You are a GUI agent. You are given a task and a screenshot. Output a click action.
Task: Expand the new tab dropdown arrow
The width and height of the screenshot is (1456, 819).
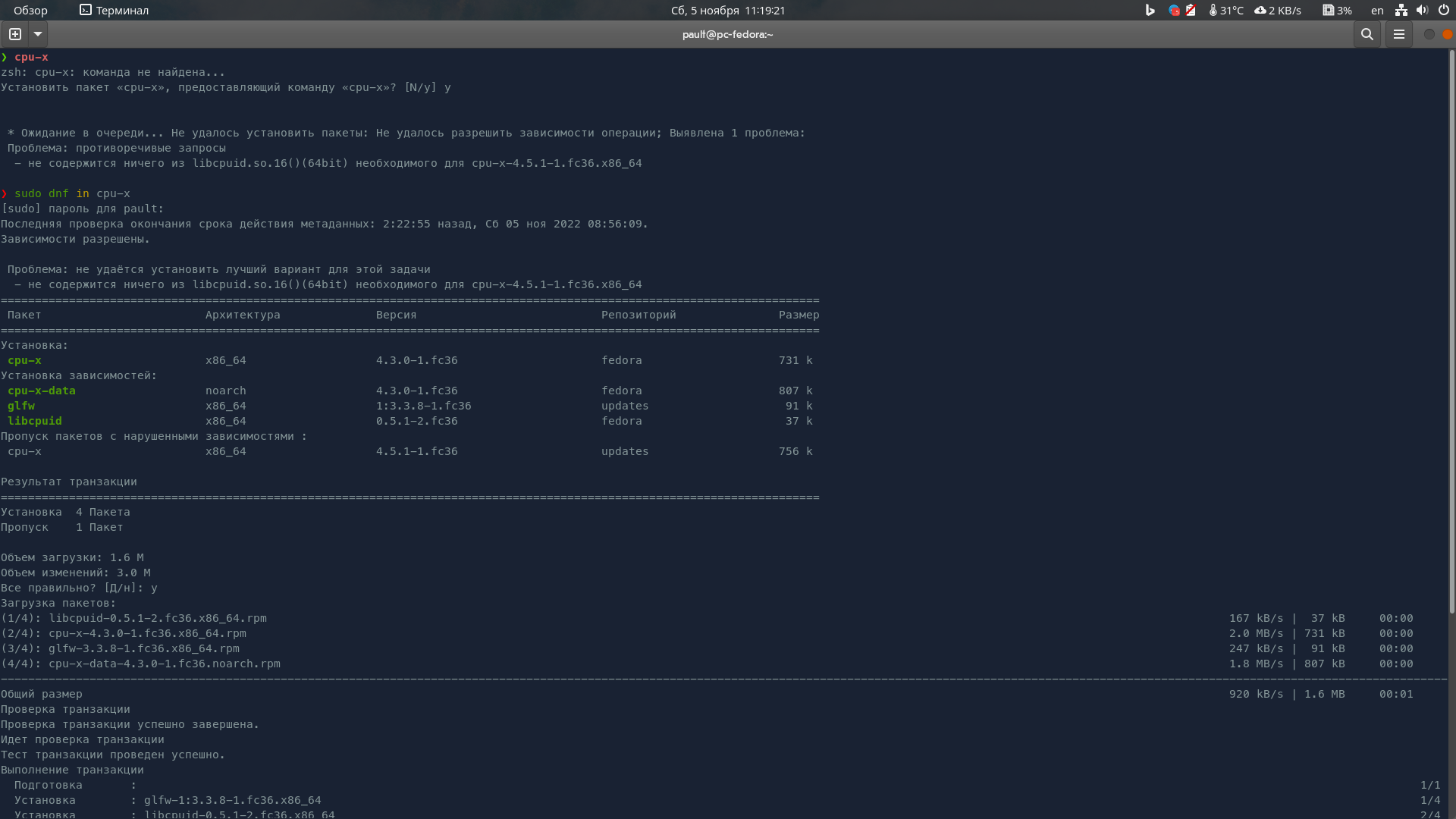click(x=37, y=34)
